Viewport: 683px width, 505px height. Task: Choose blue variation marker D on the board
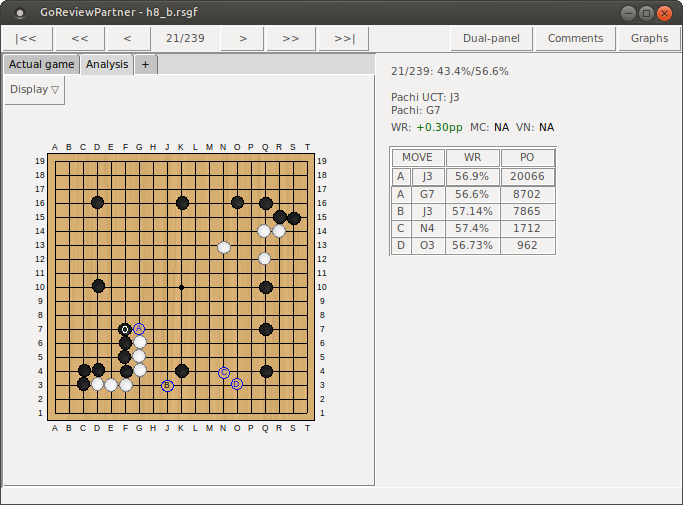pos(237,384)
